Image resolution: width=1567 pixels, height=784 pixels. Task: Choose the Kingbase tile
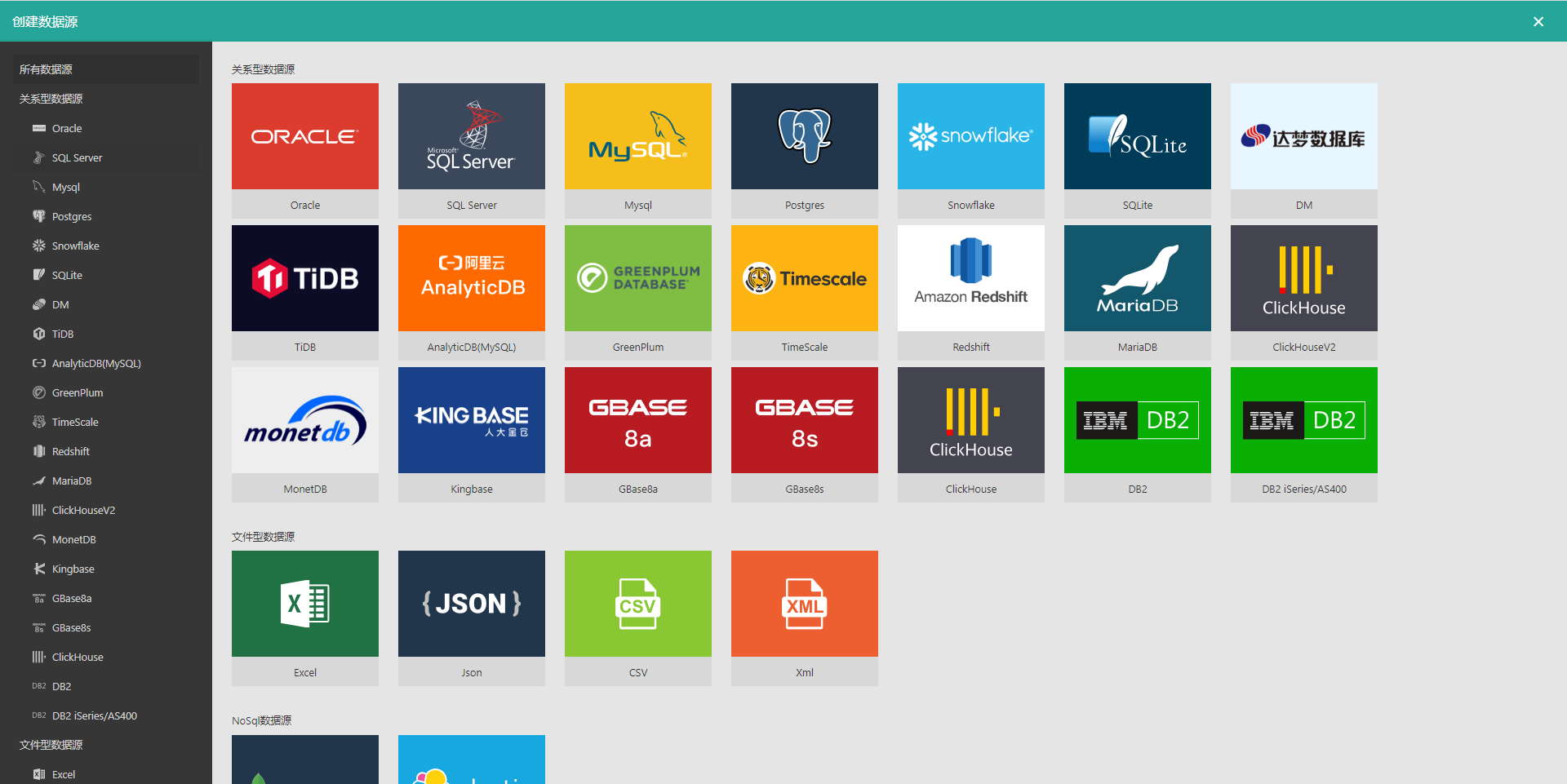[x=472, y=434]
